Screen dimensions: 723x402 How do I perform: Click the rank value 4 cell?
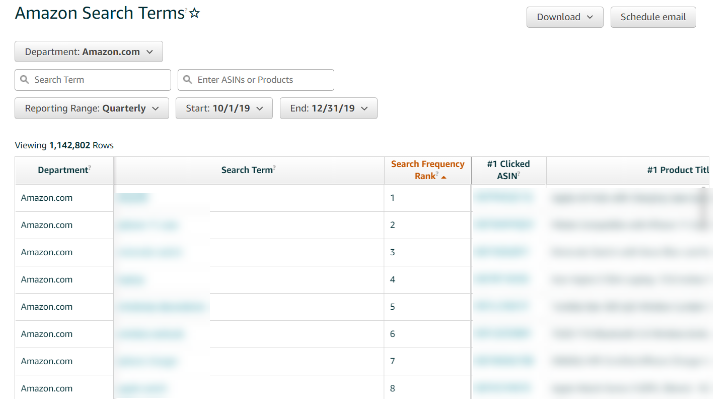tap(427, 279)
